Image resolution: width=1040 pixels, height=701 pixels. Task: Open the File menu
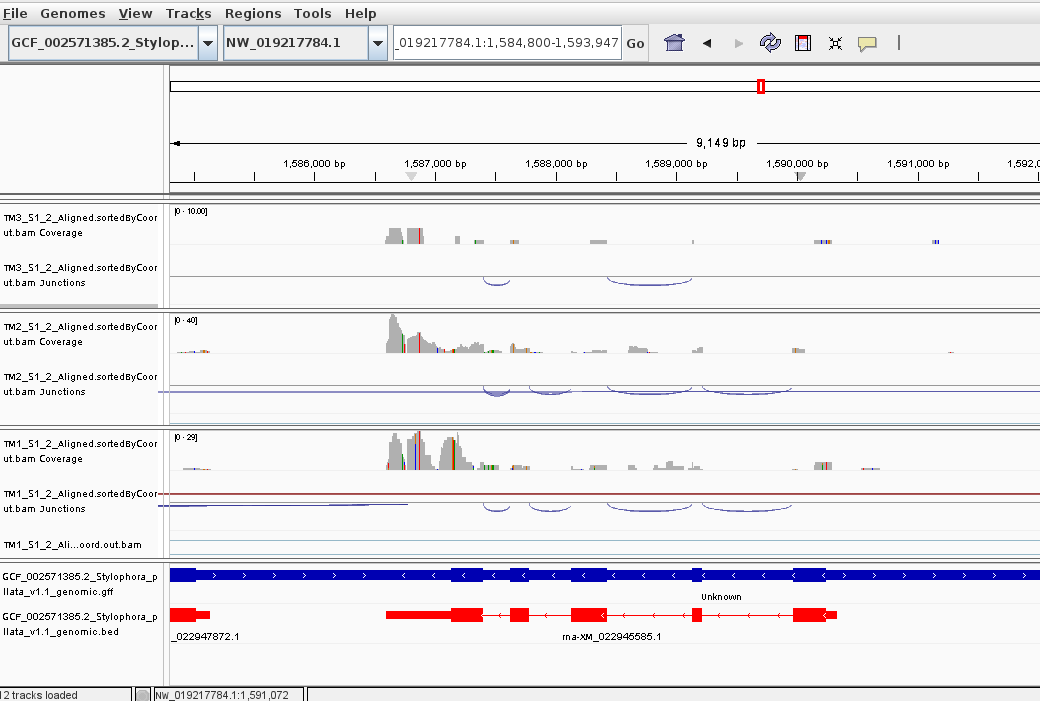(15, 13)
